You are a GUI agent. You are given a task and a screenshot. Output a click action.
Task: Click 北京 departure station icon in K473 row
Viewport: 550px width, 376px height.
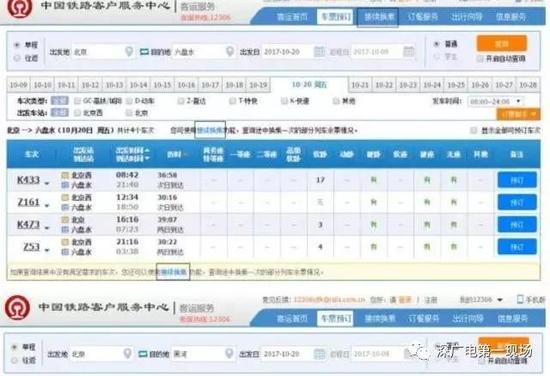click(x=65, y=220)
